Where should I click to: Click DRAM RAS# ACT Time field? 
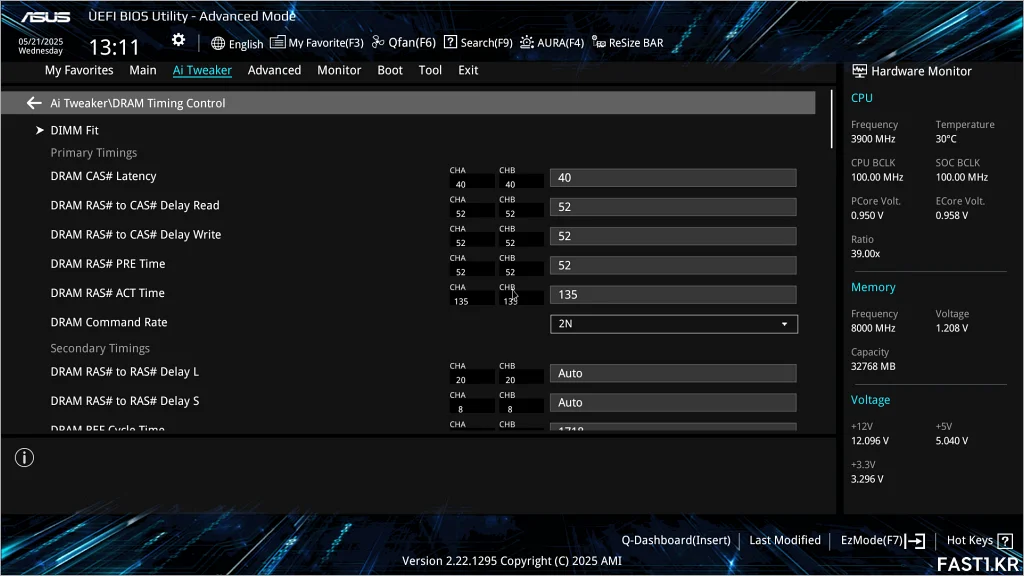673,295
